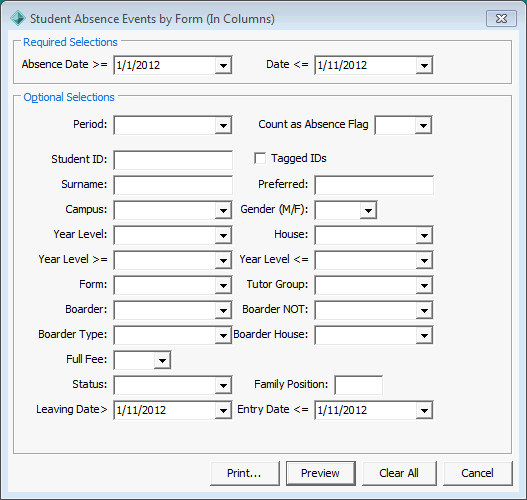Open the Full Fee dropdown
The image size is (527, 500).
coord(162,360)
